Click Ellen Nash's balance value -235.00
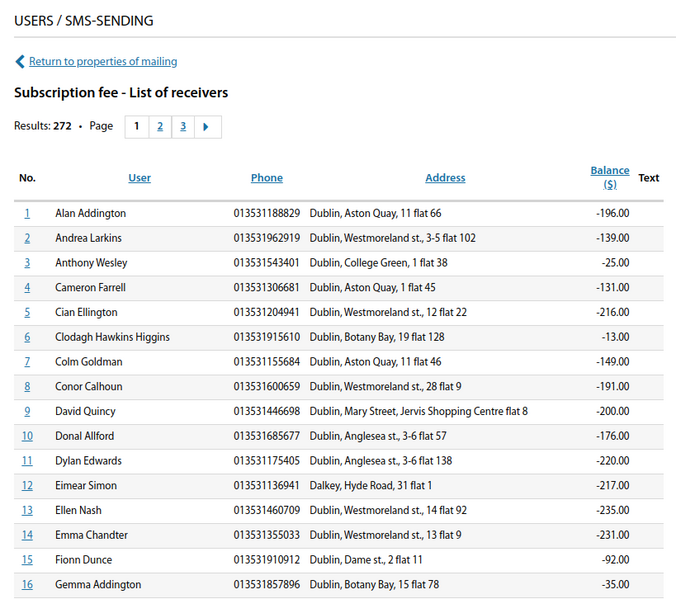The width and height of the screenshot is (676, 599). click(609, 510)
